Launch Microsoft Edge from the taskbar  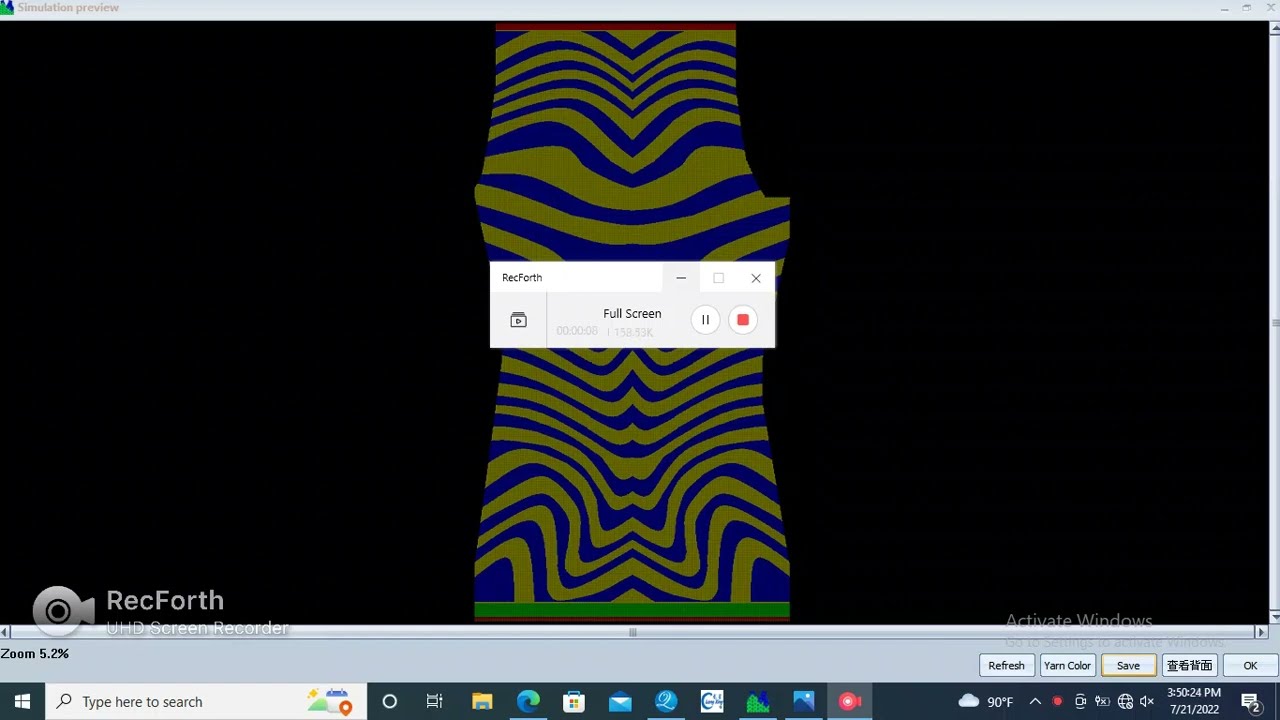(x=528, y=702)
